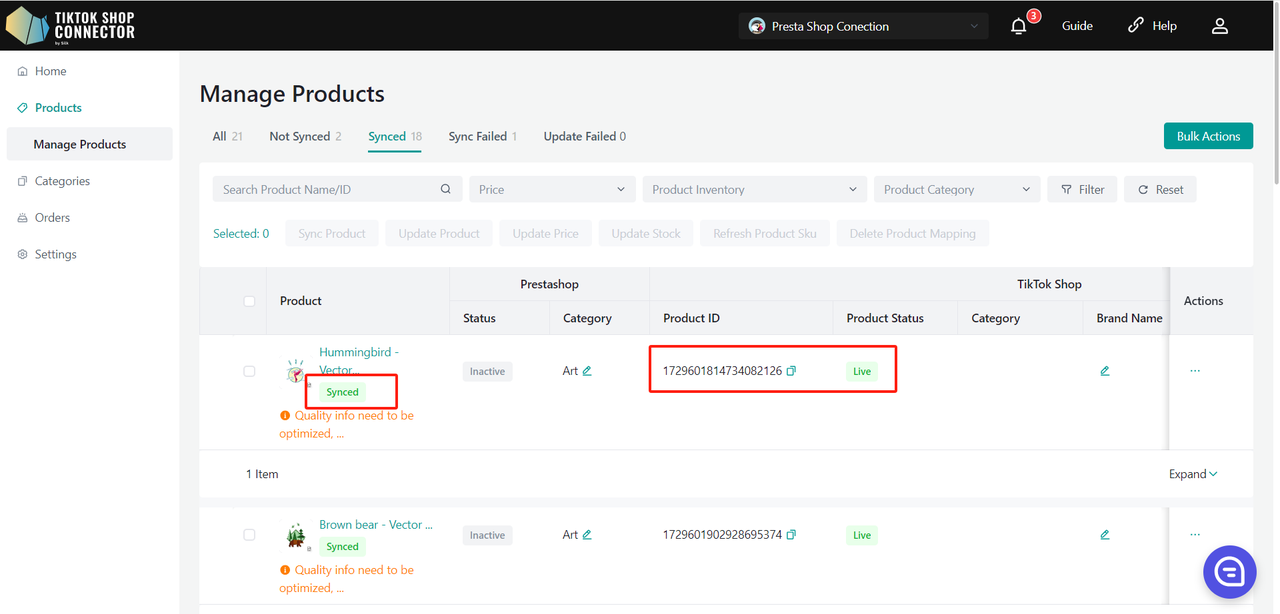Click the Brown bear quality info warning icon
The height and width of the screenshot is (614, 1280).
click(x=285, y=570)
